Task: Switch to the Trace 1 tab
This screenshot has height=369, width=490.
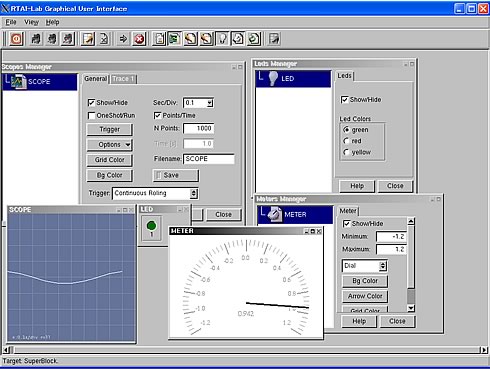Action: click(x=123, y=79)
